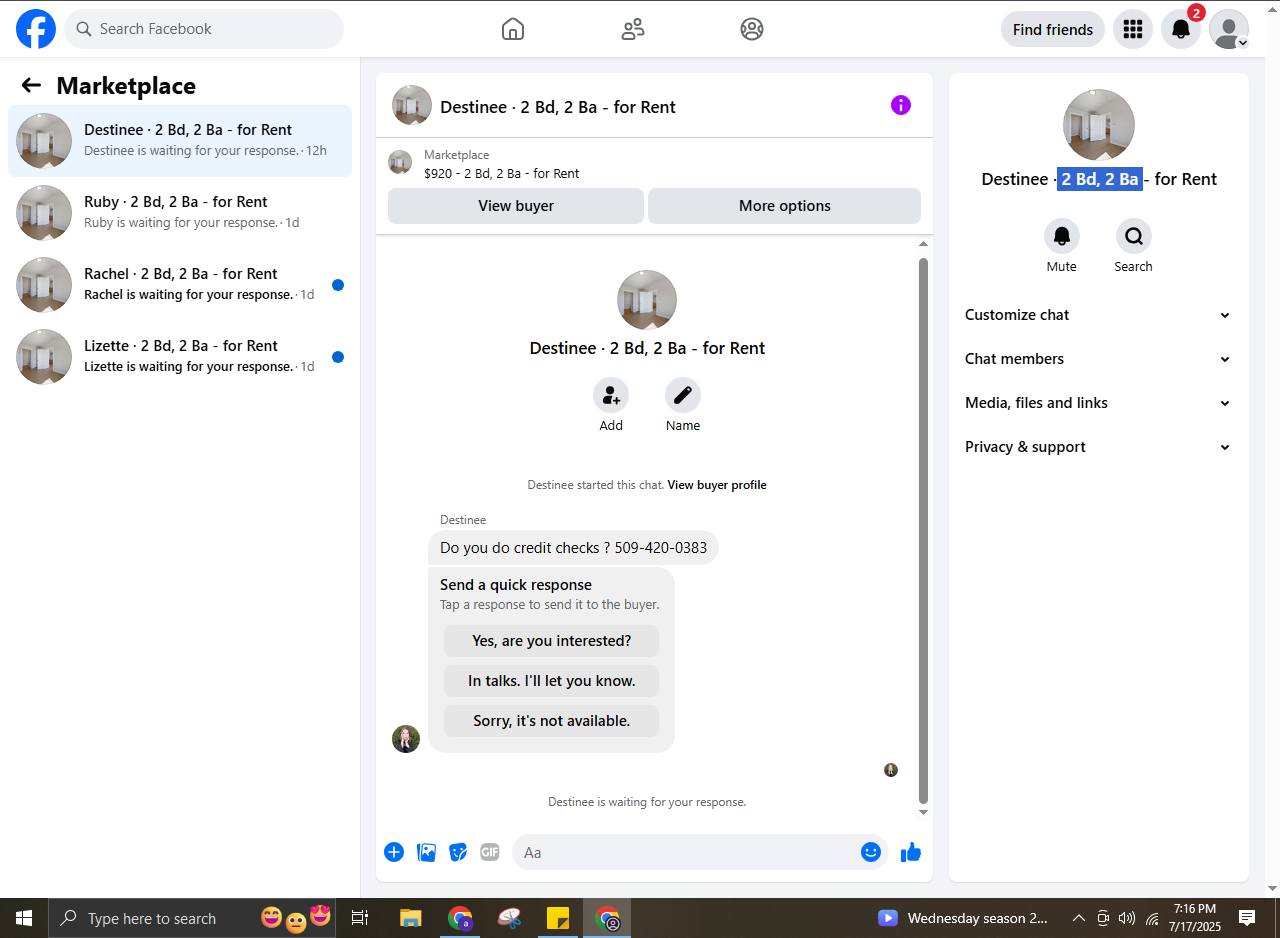Open the purple conversation info icon
1280x938 pixels.
tap(901, 105)
